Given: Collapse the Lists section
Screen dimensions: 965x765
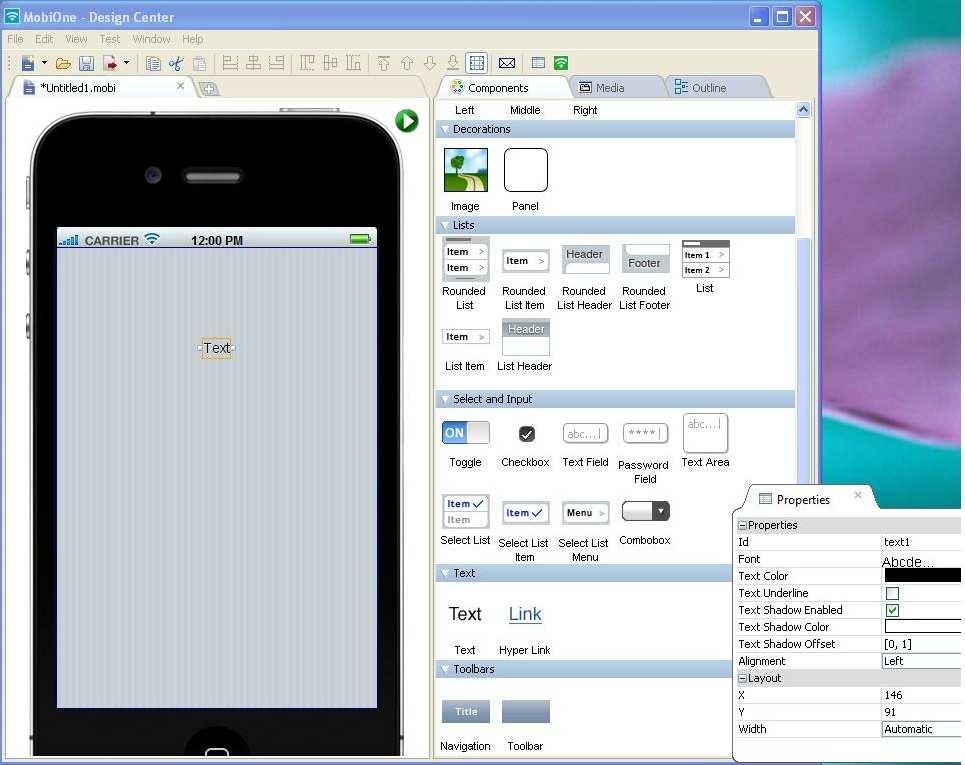Looking at the screenshot, I should [x=446, y=225].
